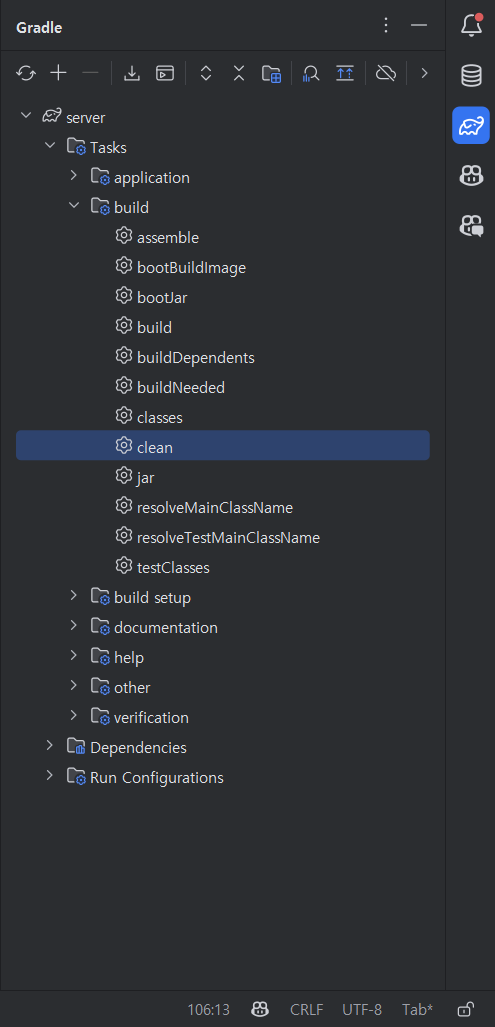The width and height of the screenshot is (495, 1027).
Task: Click the Sync All Gradle Projects icon
Action: point(26,73)
